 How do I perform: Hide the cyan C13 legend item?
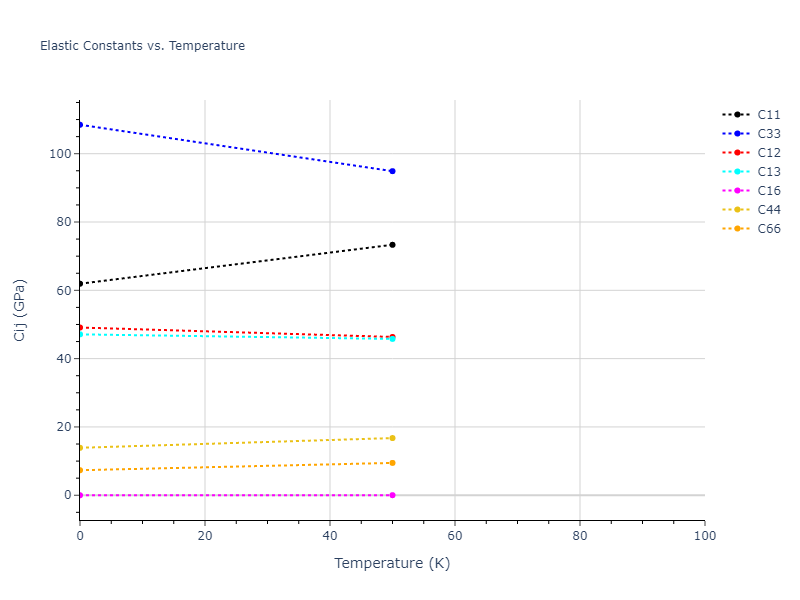coord(768,172)
